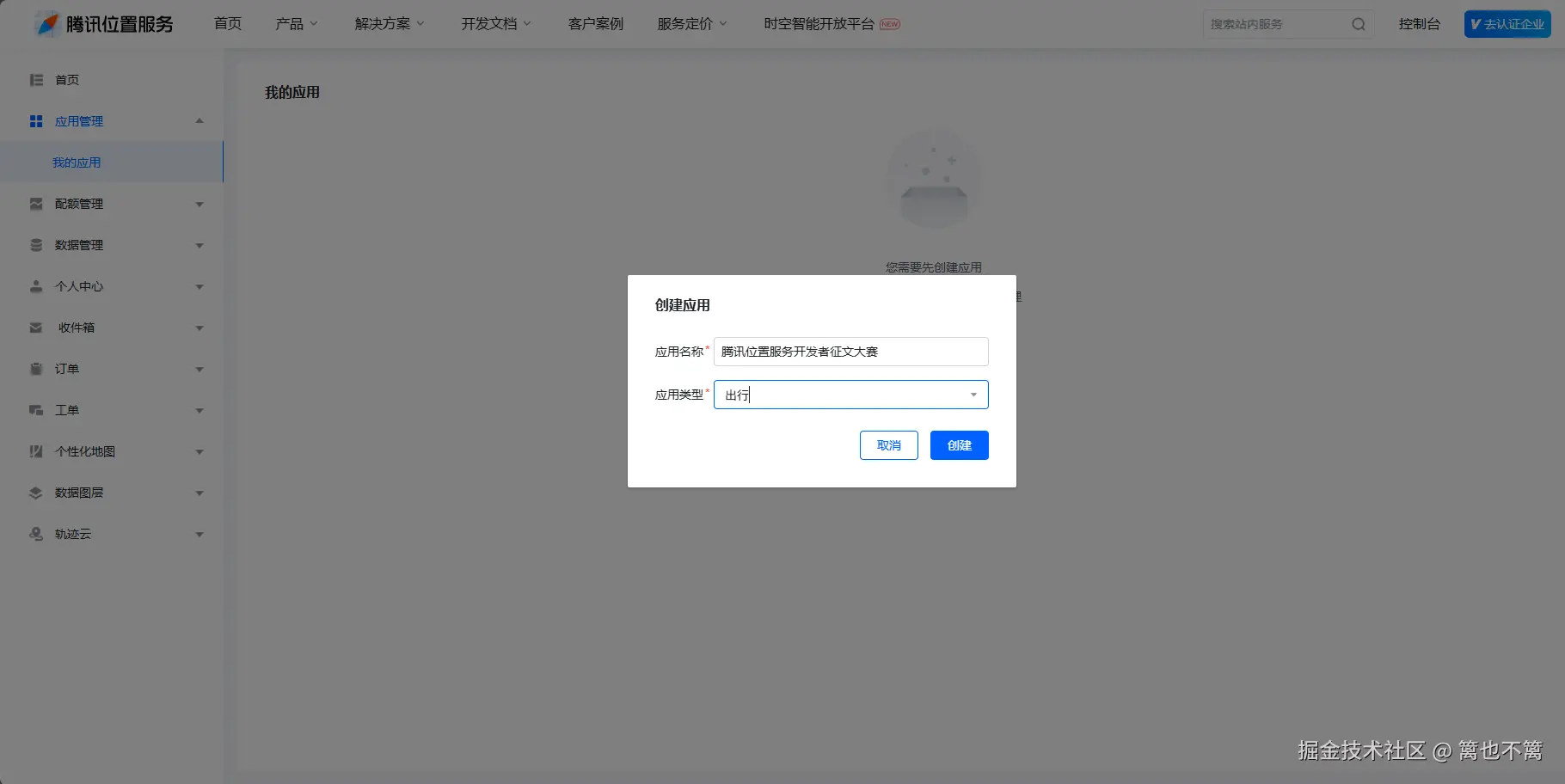1565x784 pixels.
Task: Click the 控制台 link
Action: (x=1420, y=24)
